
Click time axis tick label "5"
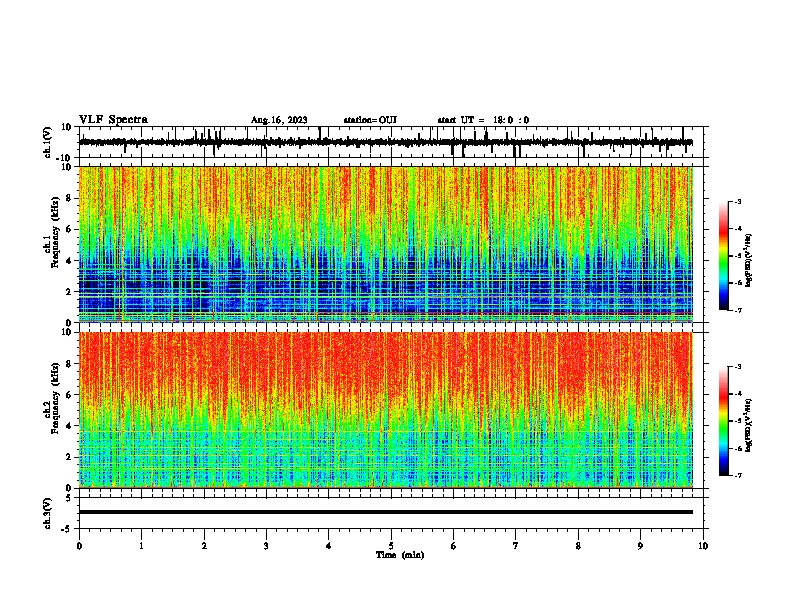[391, 546]
